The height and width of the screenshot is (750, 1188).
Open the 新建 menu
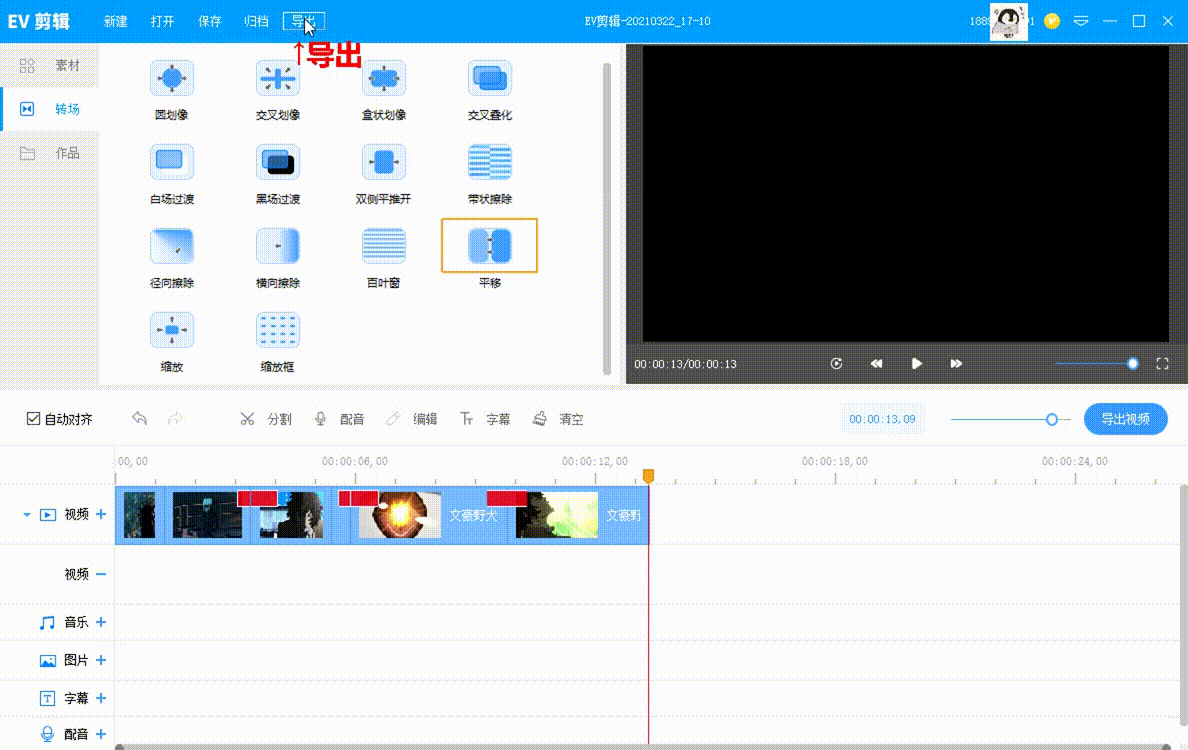pyautogui.click(x=115, y=21)
